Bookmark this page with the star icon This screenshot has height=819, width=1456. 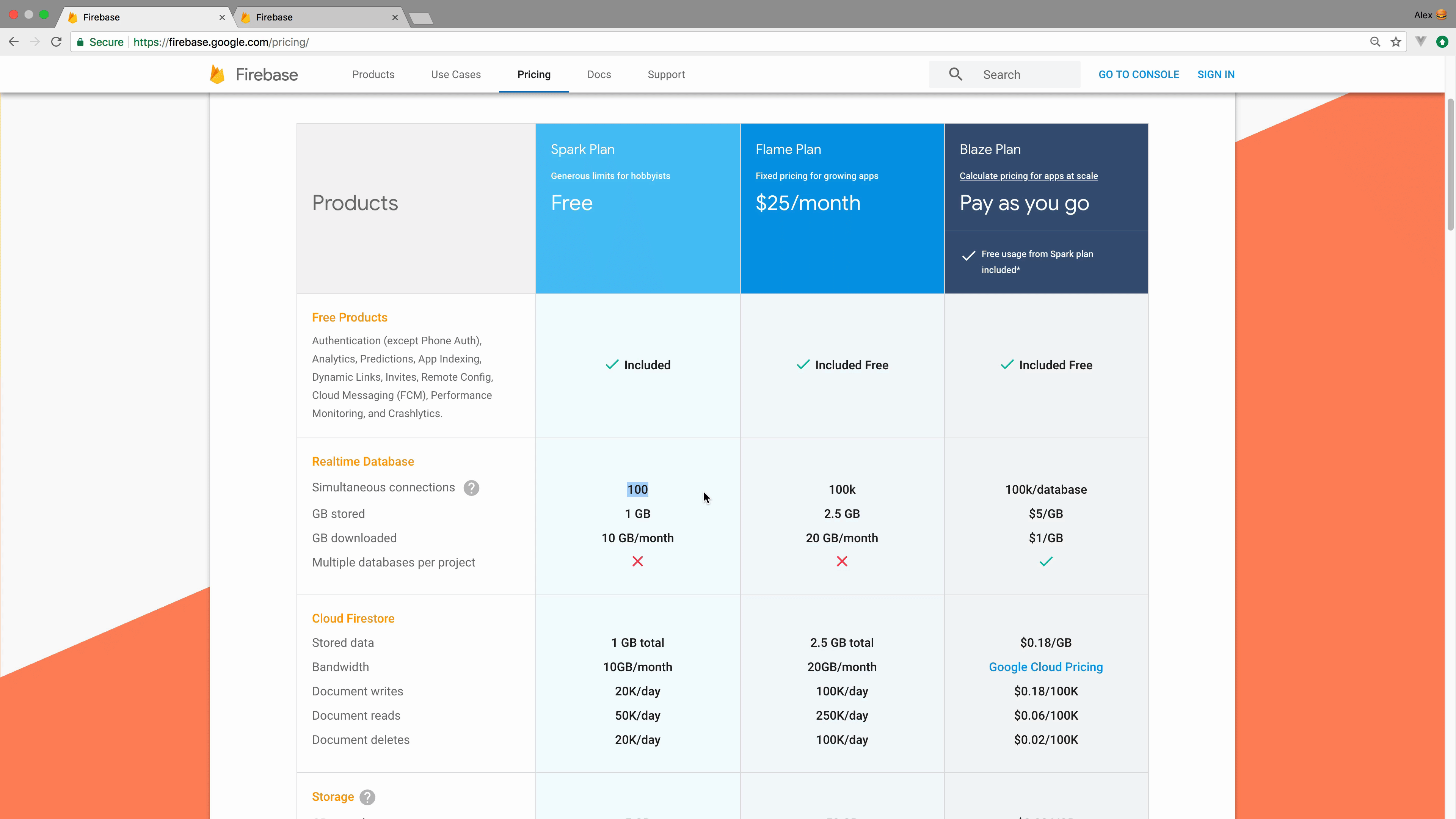[1396, 42]
